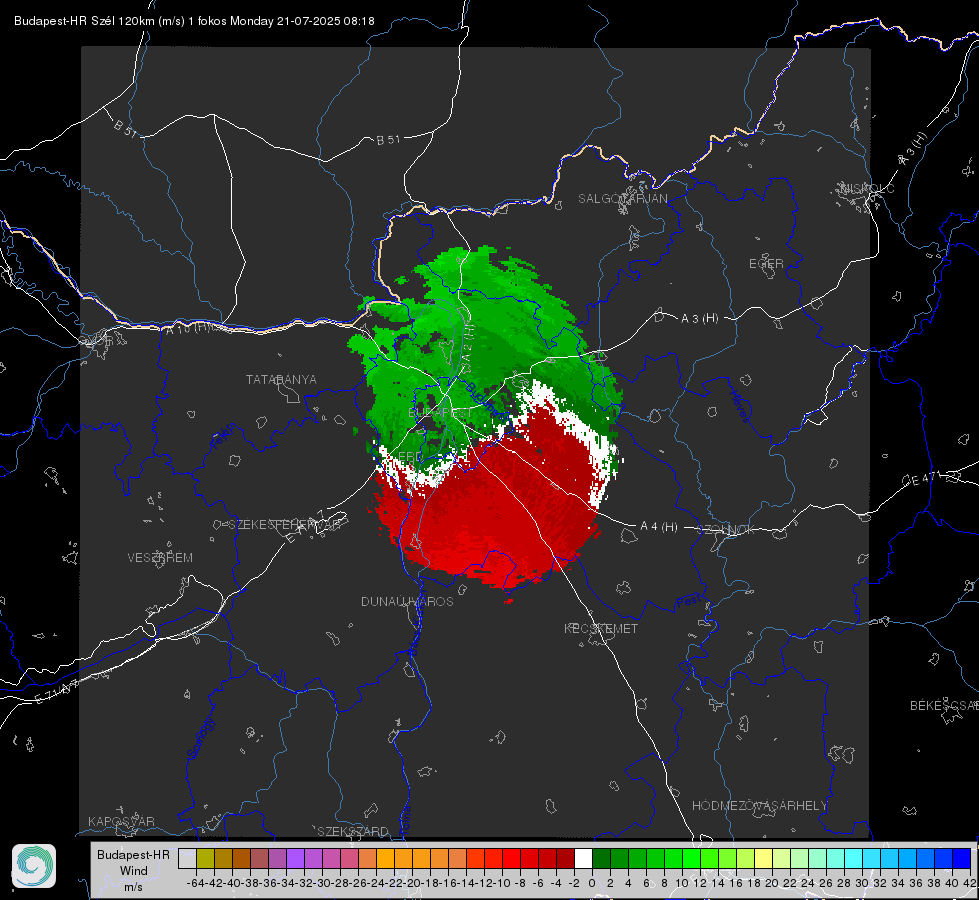Select the KAPOSVÁR city label

tap(121, 821)
